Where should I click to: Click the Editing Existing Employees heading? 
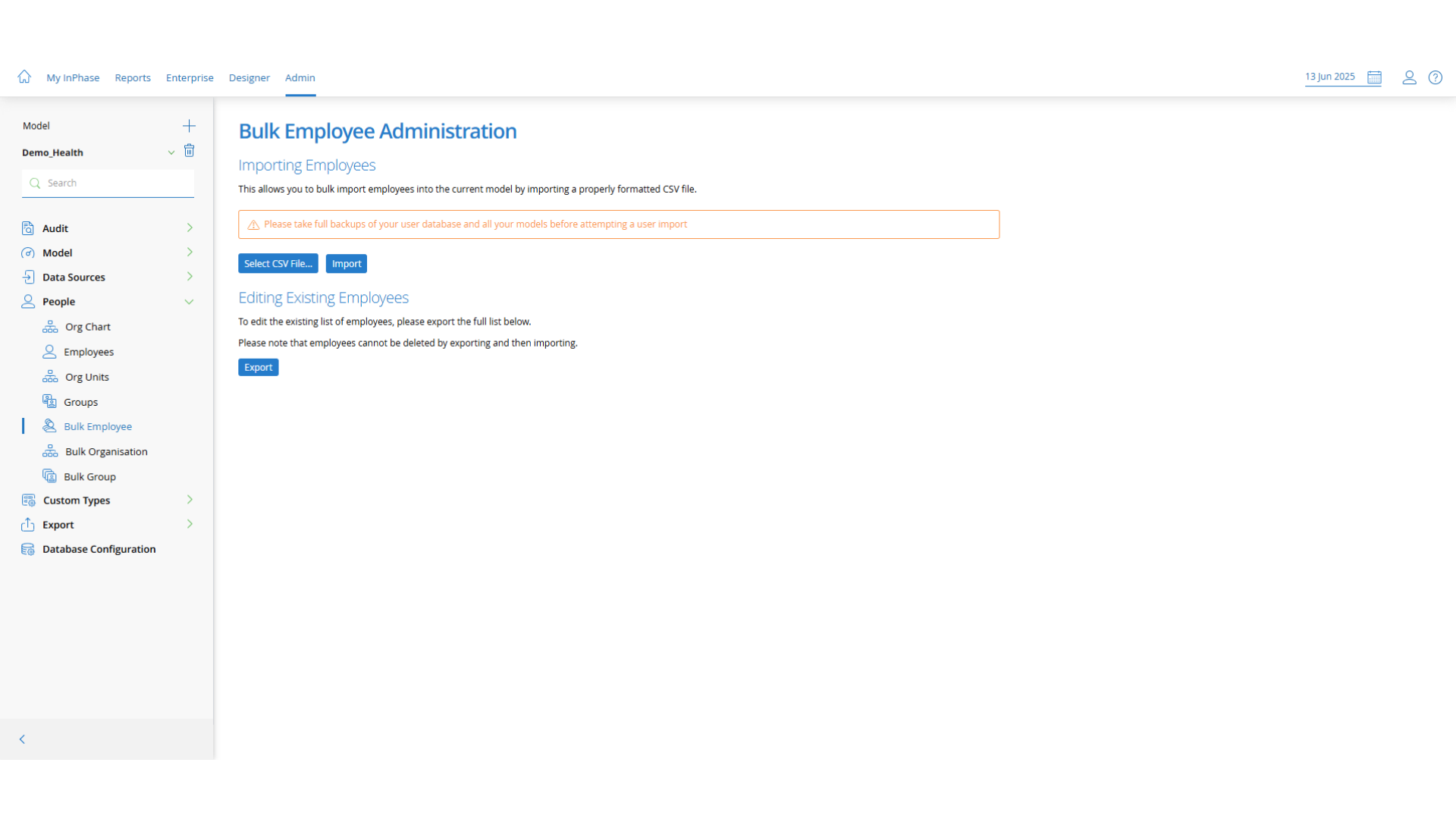tap(324, 298)
